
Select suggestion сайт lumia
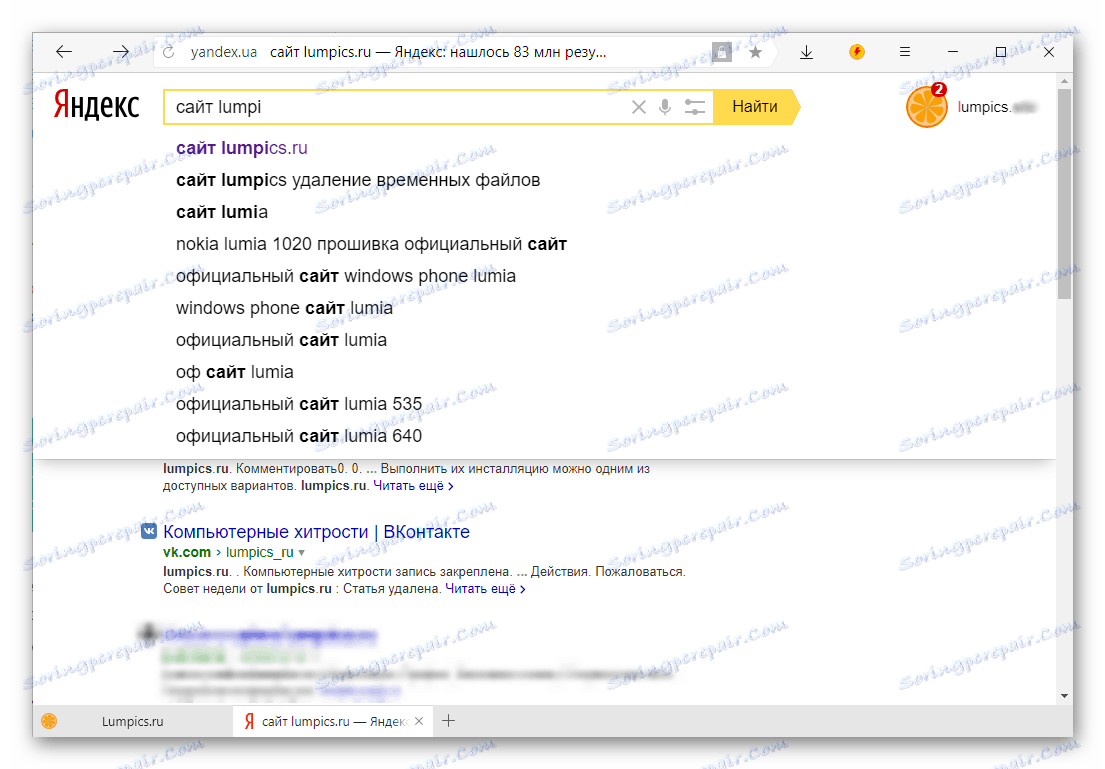(222, 212)
